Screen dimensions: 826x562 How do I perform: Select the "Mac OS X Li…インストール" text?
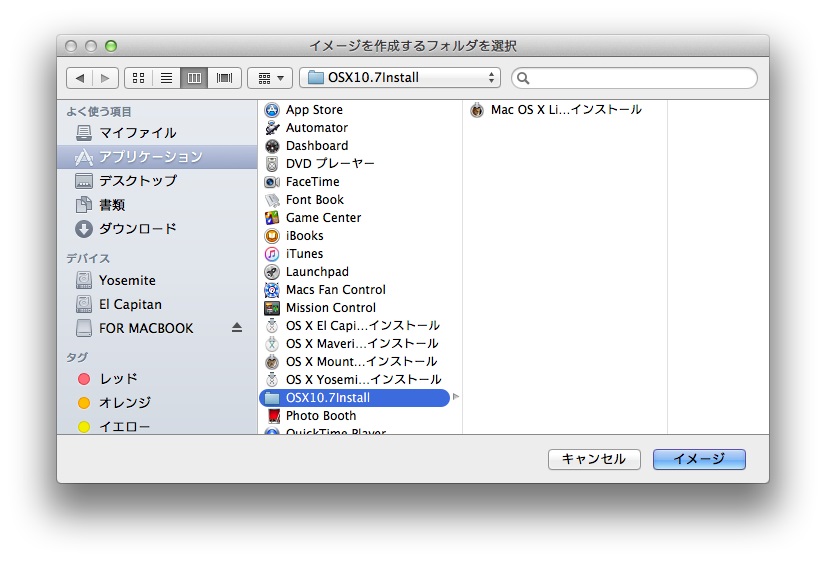pos(566,110)
